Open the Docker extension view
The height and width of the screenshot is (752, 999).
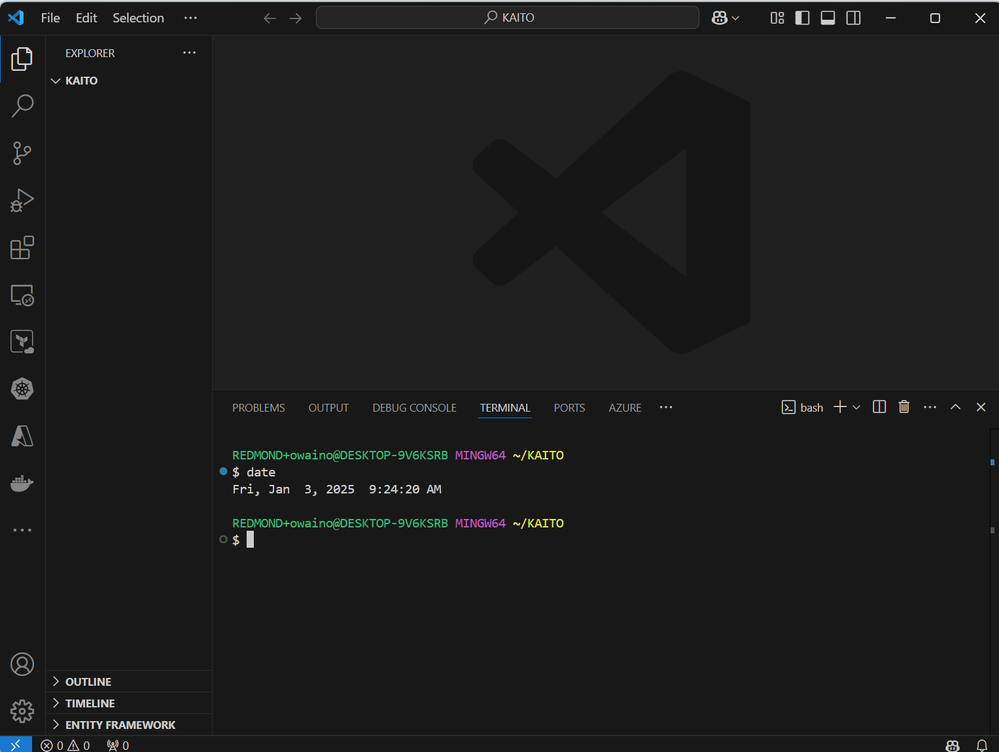tap(22, 483)
